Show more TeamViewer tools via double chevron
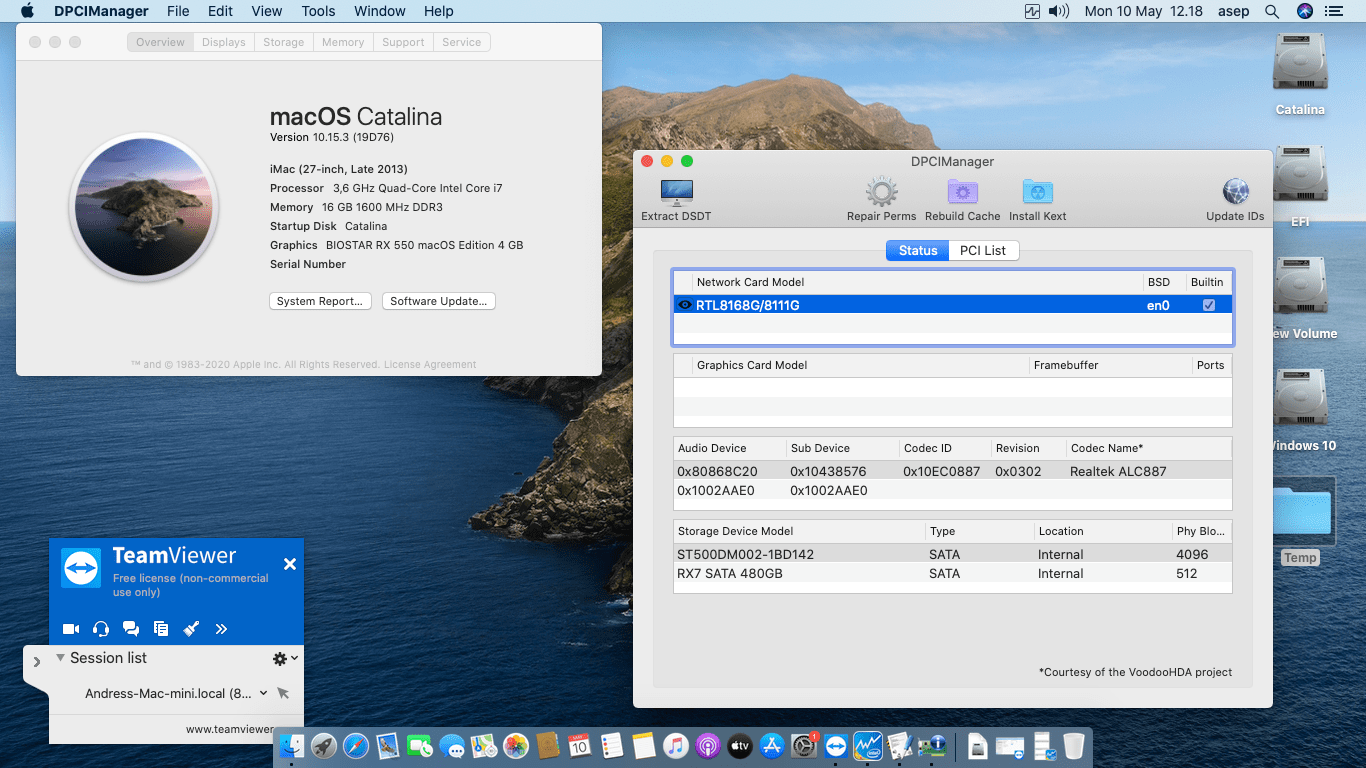 pos(222,629)
